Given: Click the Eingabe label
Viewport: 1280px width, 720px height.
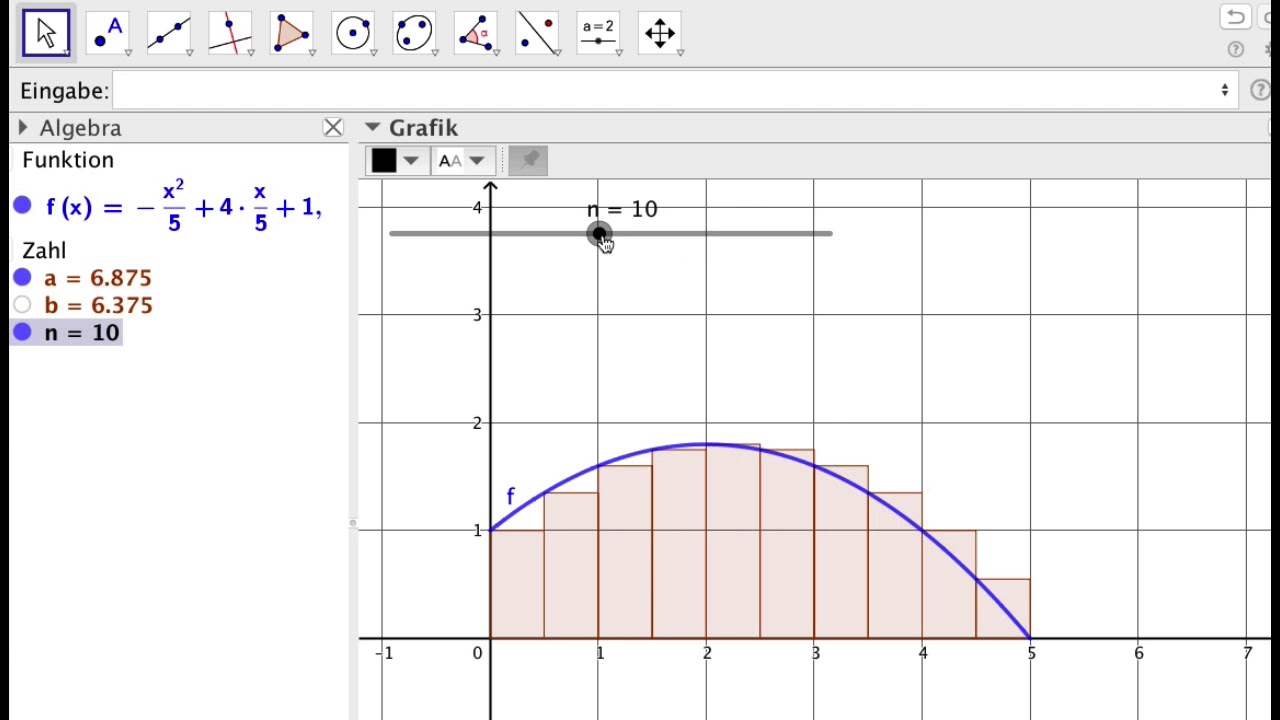Looking at the screenshot, I should click(x=64, y=91).
